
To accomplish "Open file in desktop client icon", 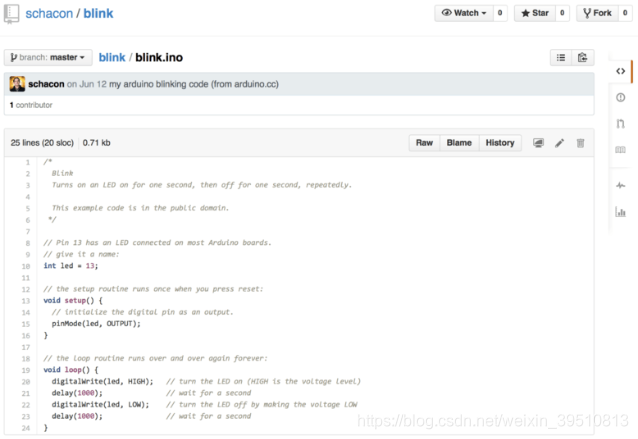I will [538, 143].
